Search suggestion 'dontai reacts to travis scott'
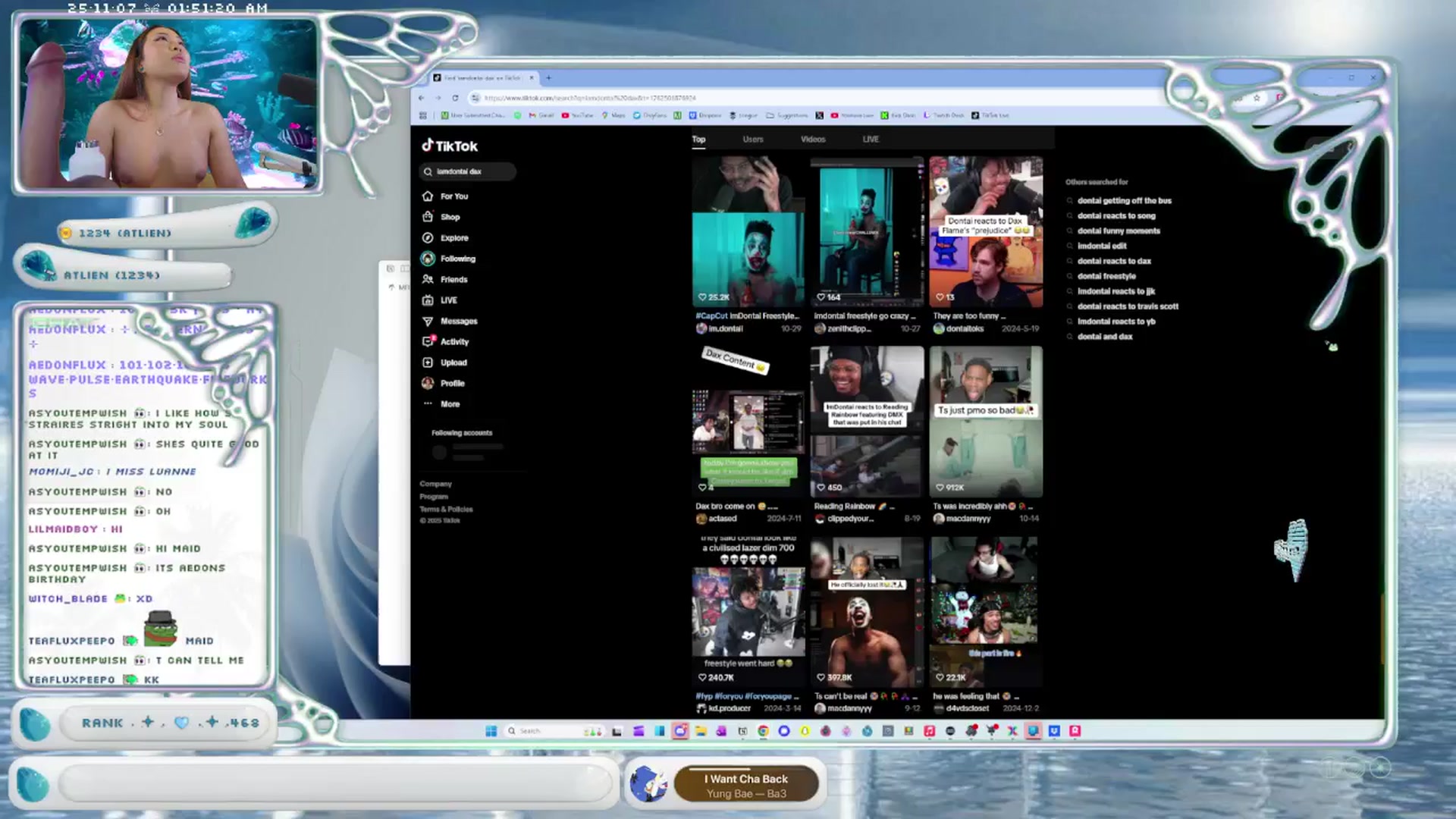Image resolution: width=1456 pixels, height=819 pixels. (x=1128, y=306)
